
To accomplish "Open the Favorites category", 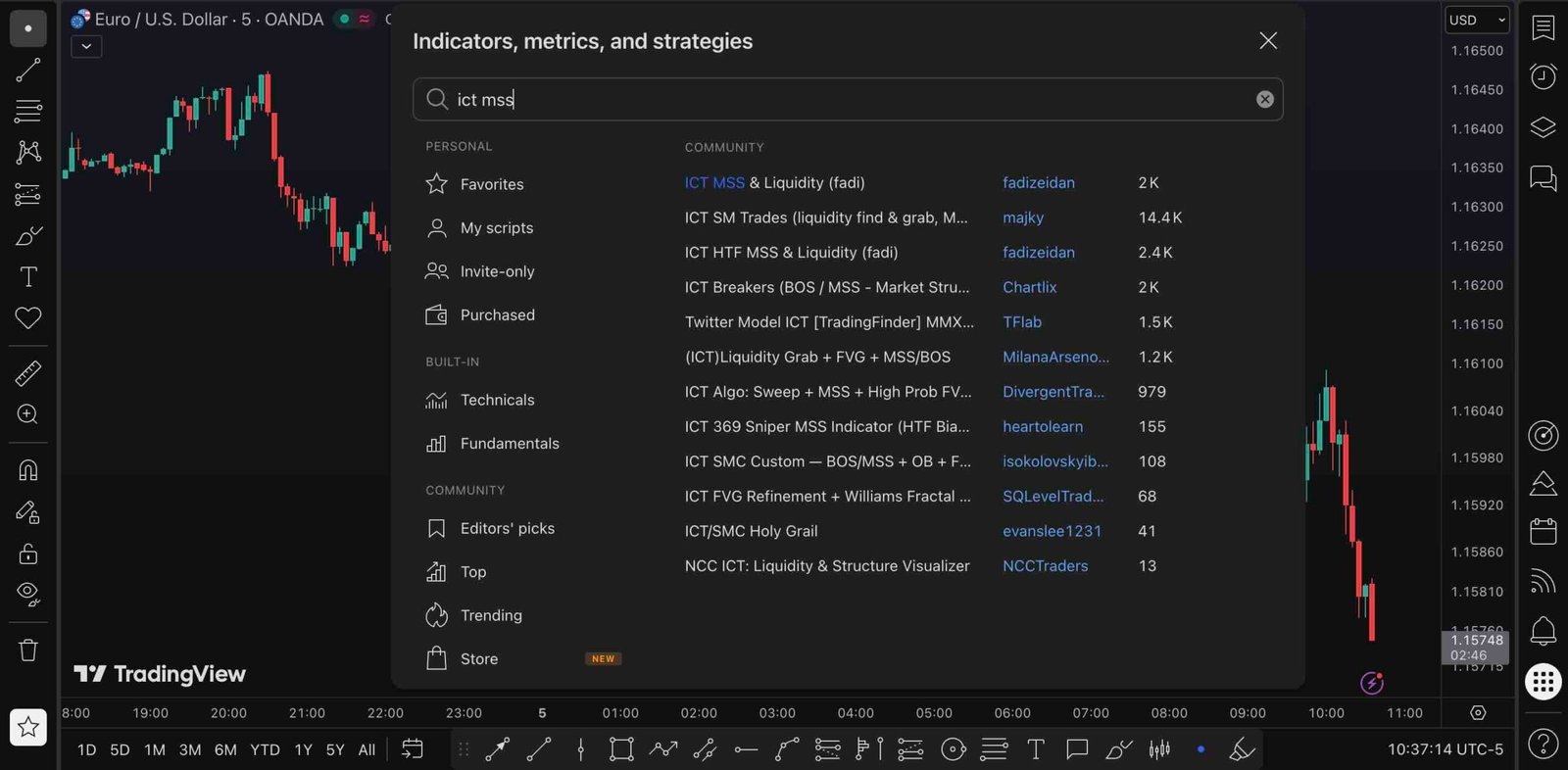I will coord(475,184).
